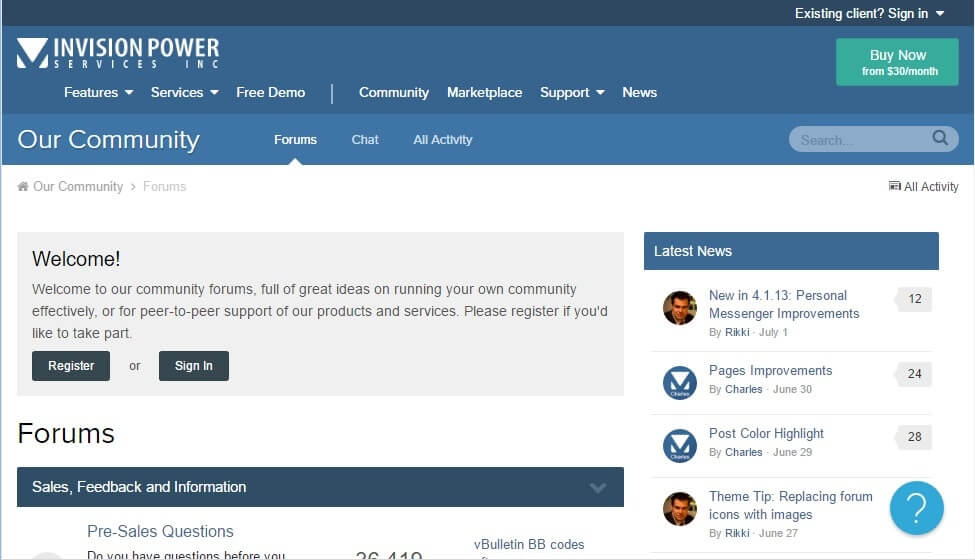Open the blue help question-mark bubble
The height and width of the screenshot is (560, 975).
(917, 508)
